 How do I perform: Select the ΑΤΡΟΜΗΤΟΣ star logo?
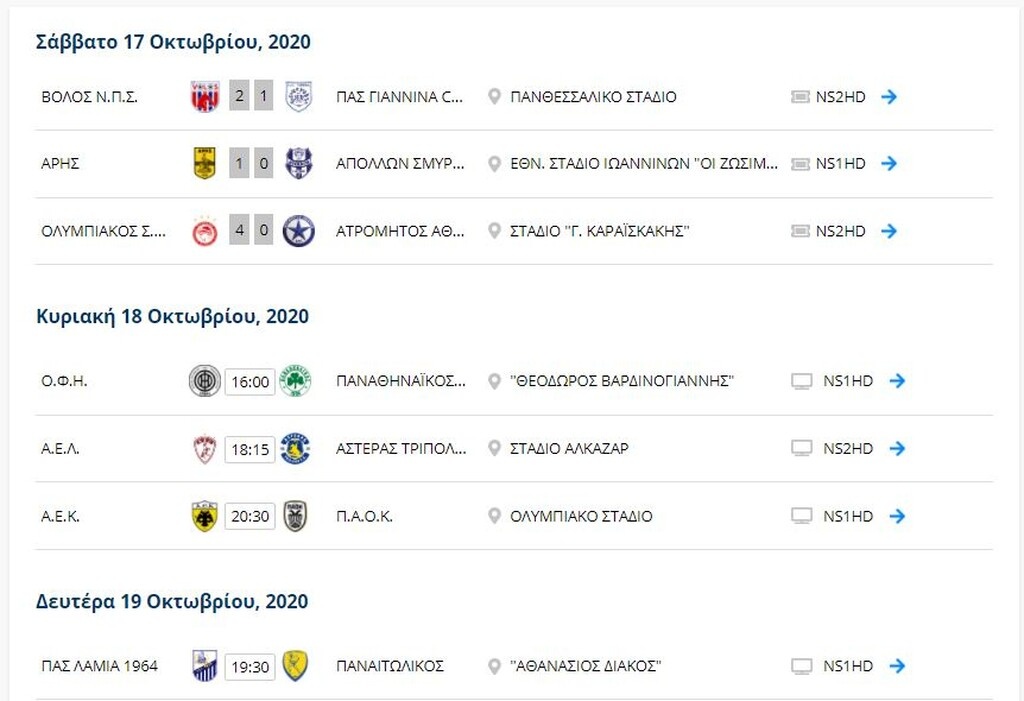pyautogui.click(x=296, y=230)
